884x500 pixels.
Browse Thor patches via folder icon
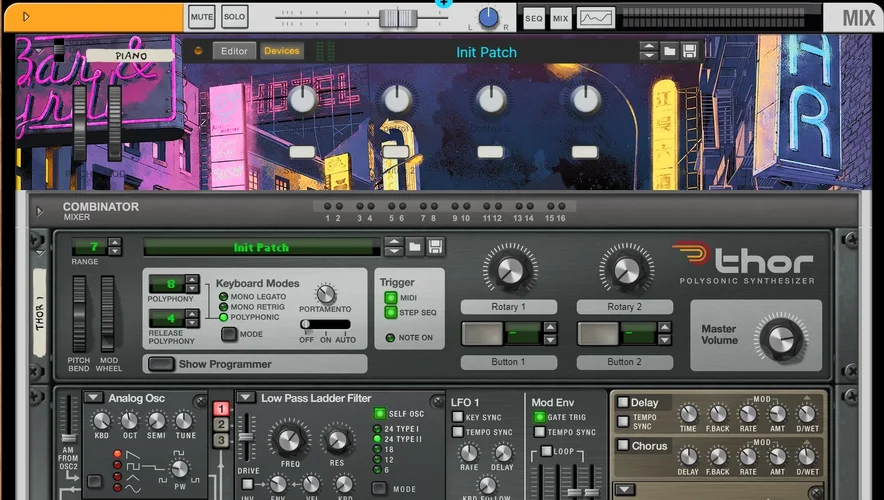point(416,247)
